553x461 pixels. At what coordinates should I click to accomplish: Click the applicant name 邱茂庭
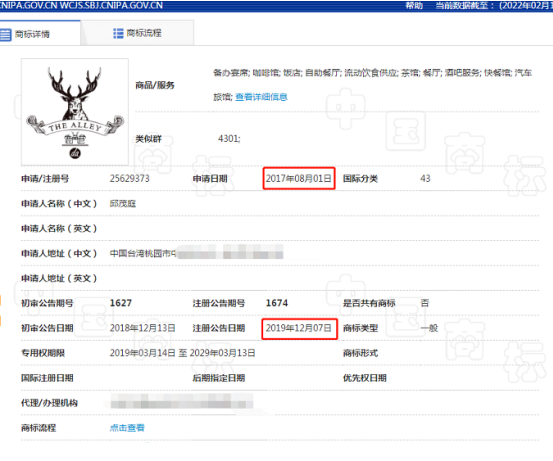123,204
